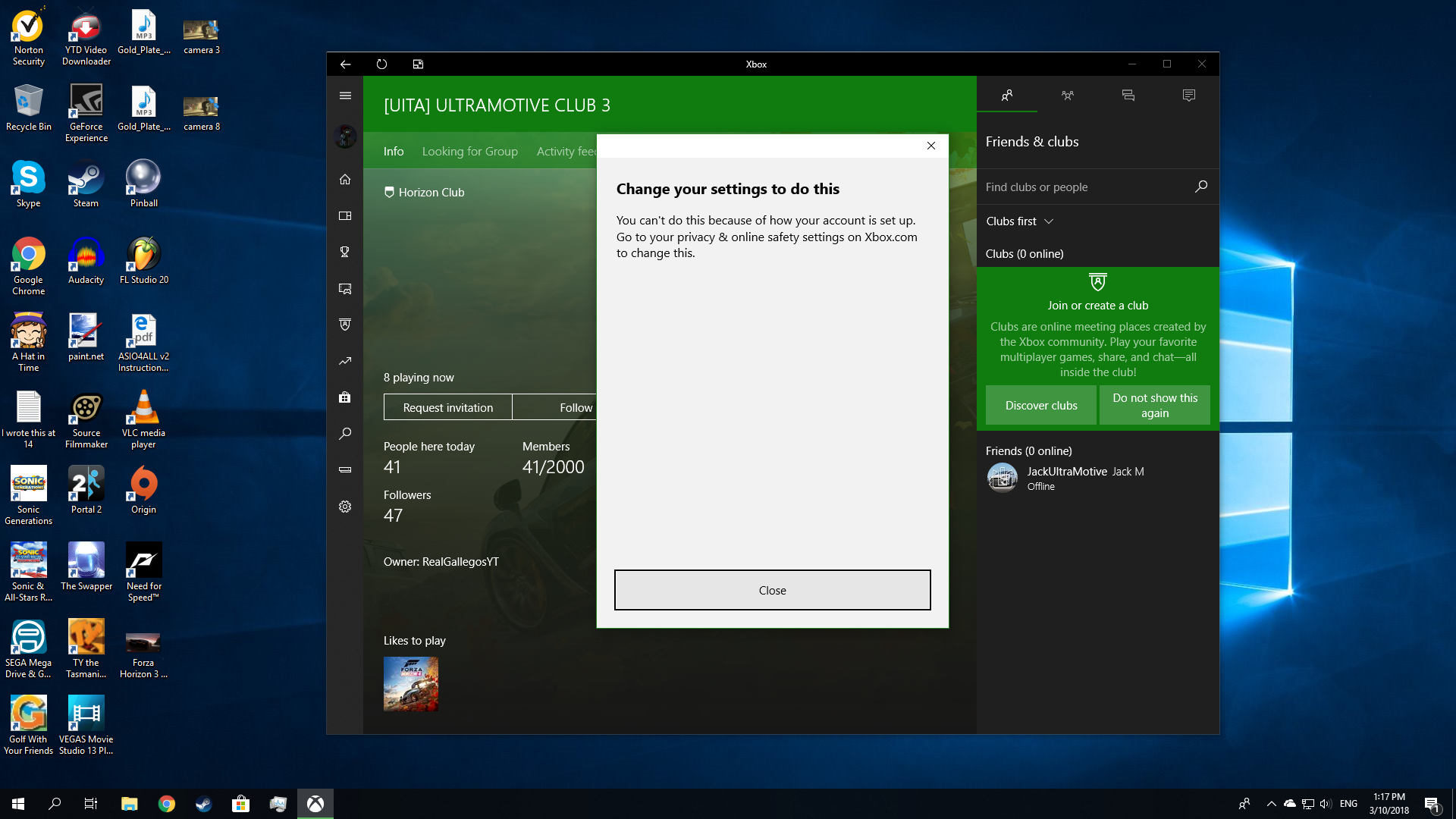Expand the Clubs first sort dropdown
This screenshot has width=1456, height=819.
click(1020, 221)
